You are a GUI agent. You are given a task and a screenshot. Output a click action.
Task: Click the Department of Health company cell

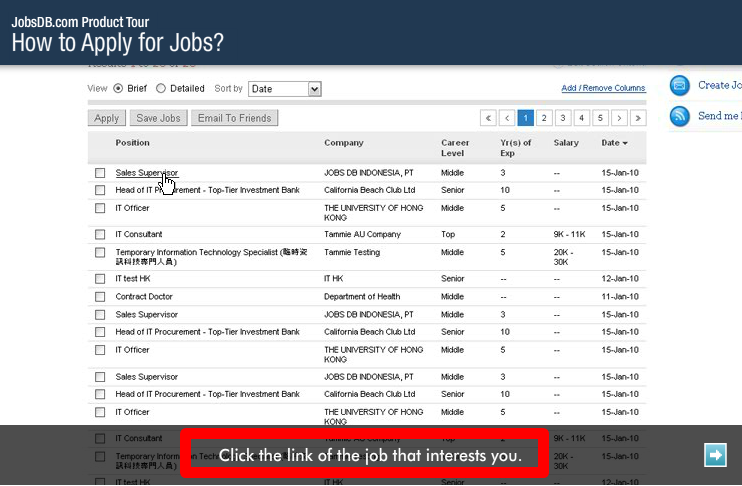point(362,297)
